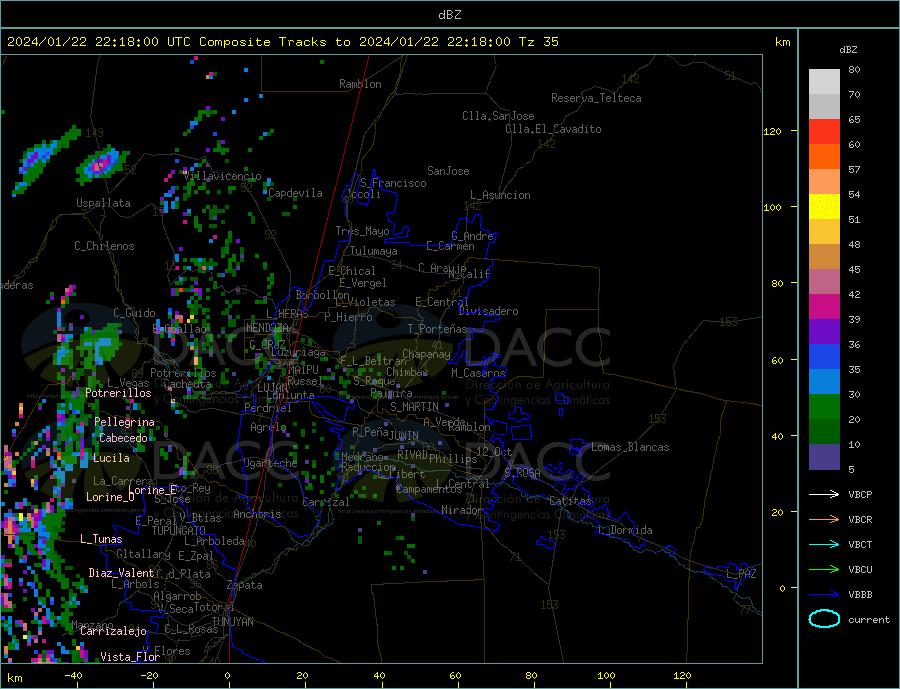The height and width of the screenshot is (689, 900).
Task: Click the cyan VBCT arrow in legend
Action: (824, 544)
